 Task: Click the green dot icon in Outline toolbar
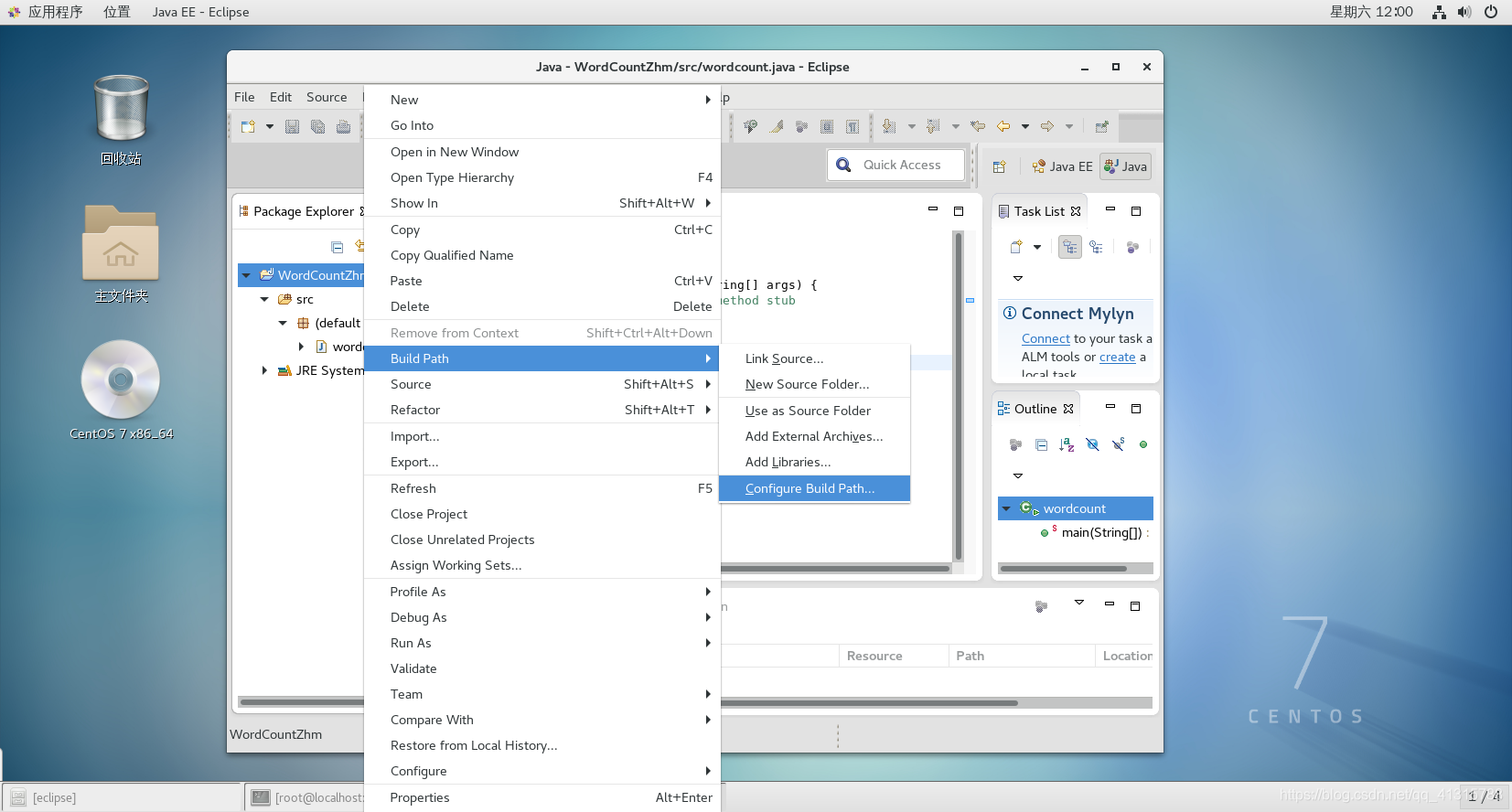coord(1143,444)
